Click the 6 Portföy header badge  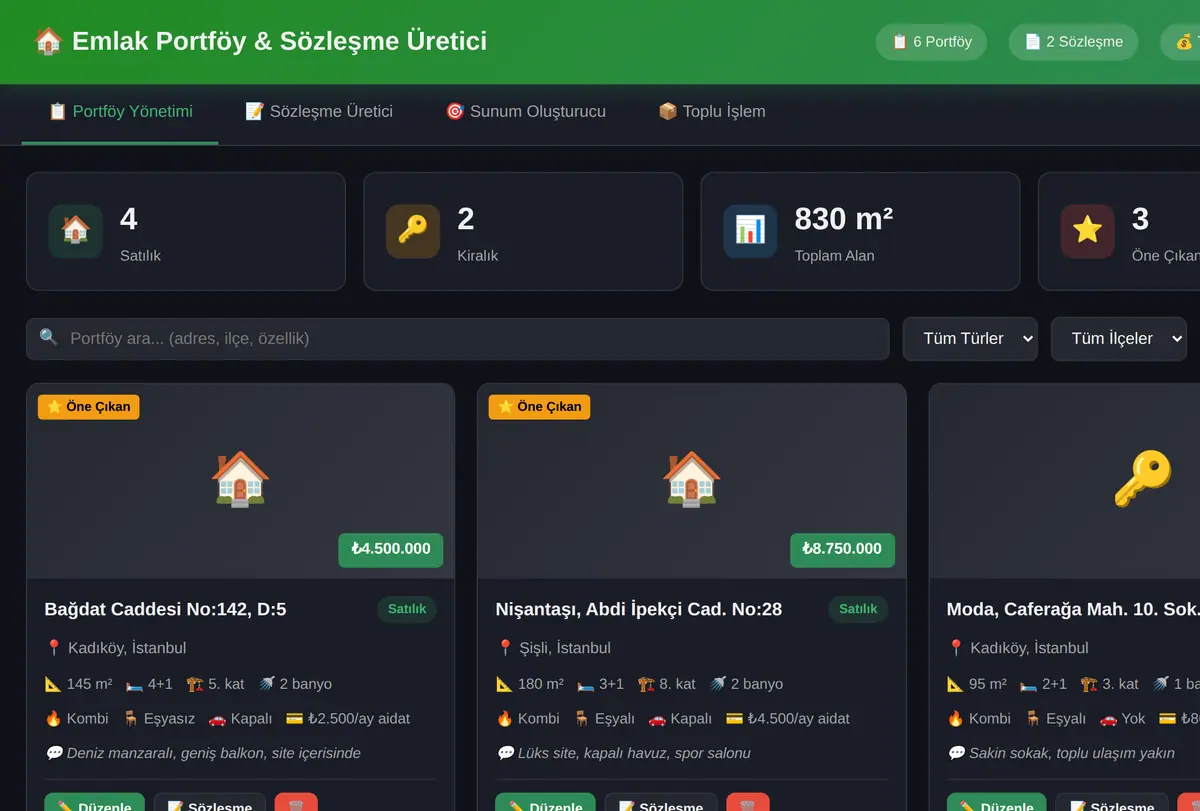931,42
